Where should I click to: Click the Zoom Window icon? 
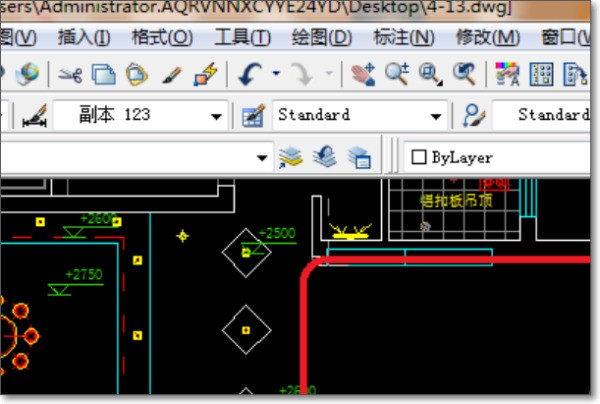click(x=430, y=74)
